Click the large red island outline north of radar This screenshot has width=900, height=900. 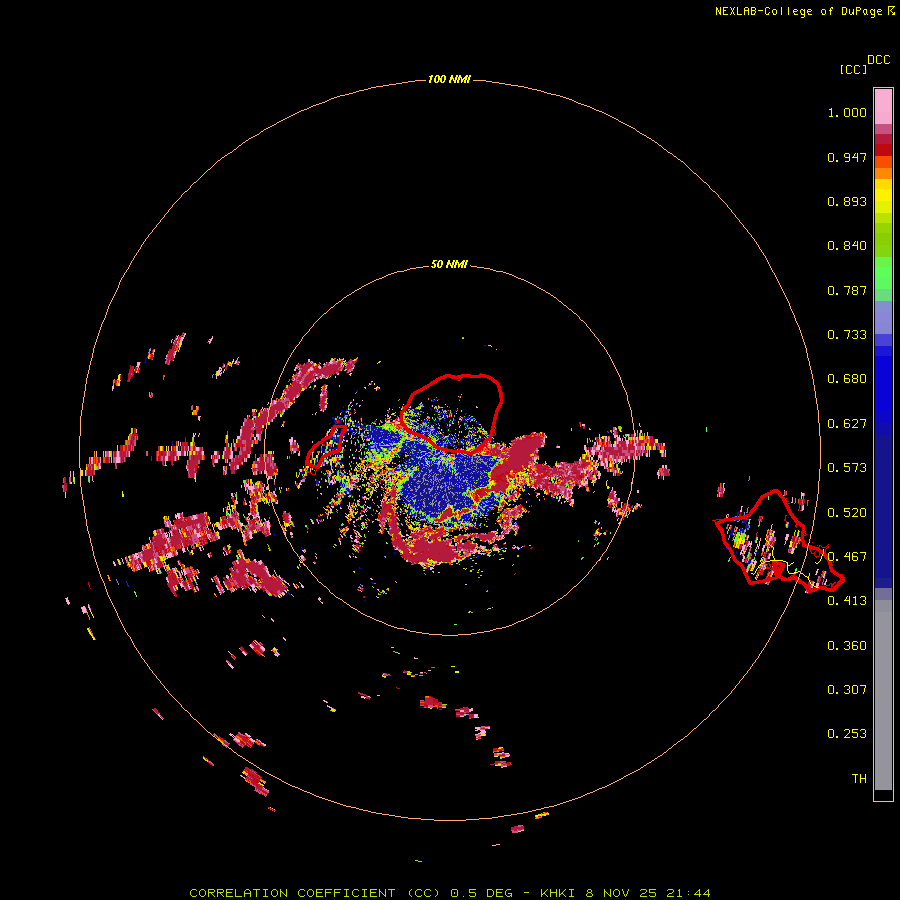[452, 413]
